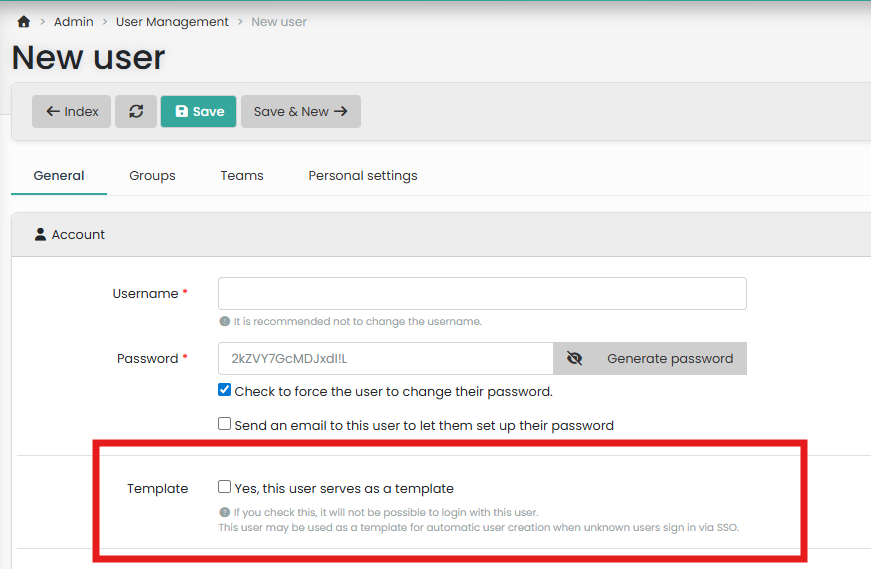Screen dimensions: 871x569
Task: Toggle password visibility eye icon
Action: coord(574,359)
